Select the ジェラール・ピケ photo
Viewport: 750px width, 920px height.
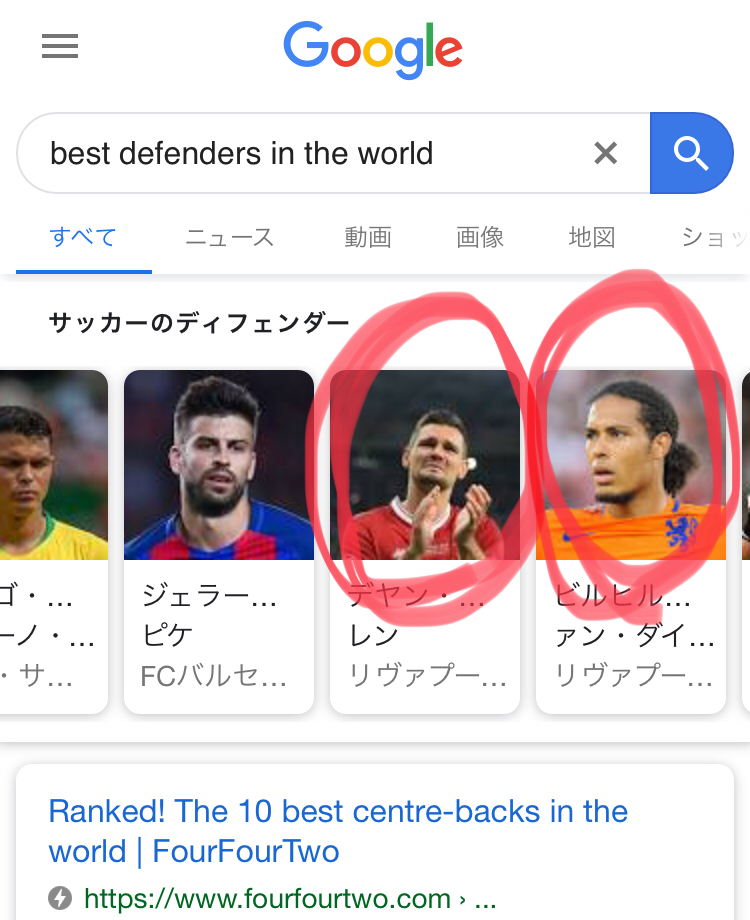pyautogui.click(x=218, y=465)
